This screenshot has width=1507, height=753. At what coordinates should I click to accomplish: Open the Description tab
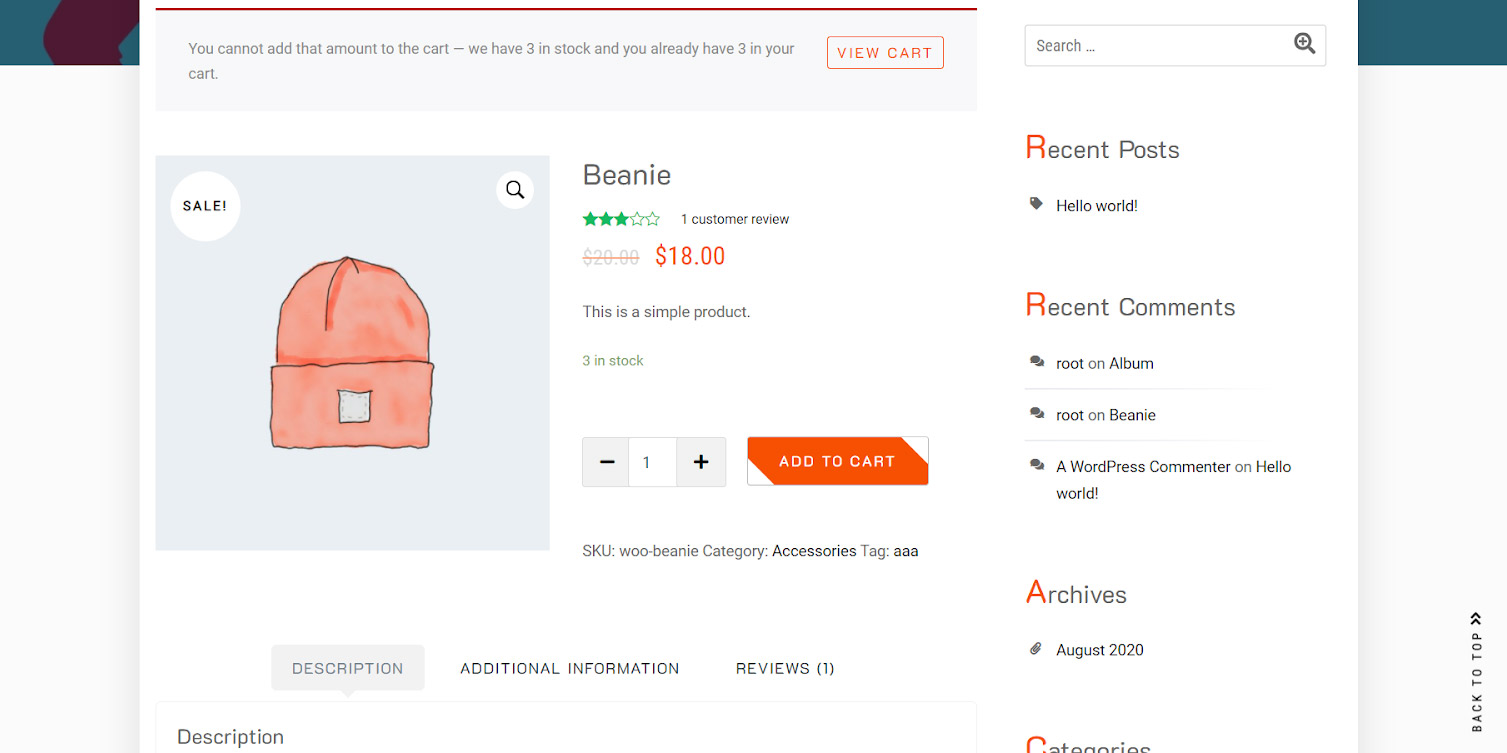(347, 668)
